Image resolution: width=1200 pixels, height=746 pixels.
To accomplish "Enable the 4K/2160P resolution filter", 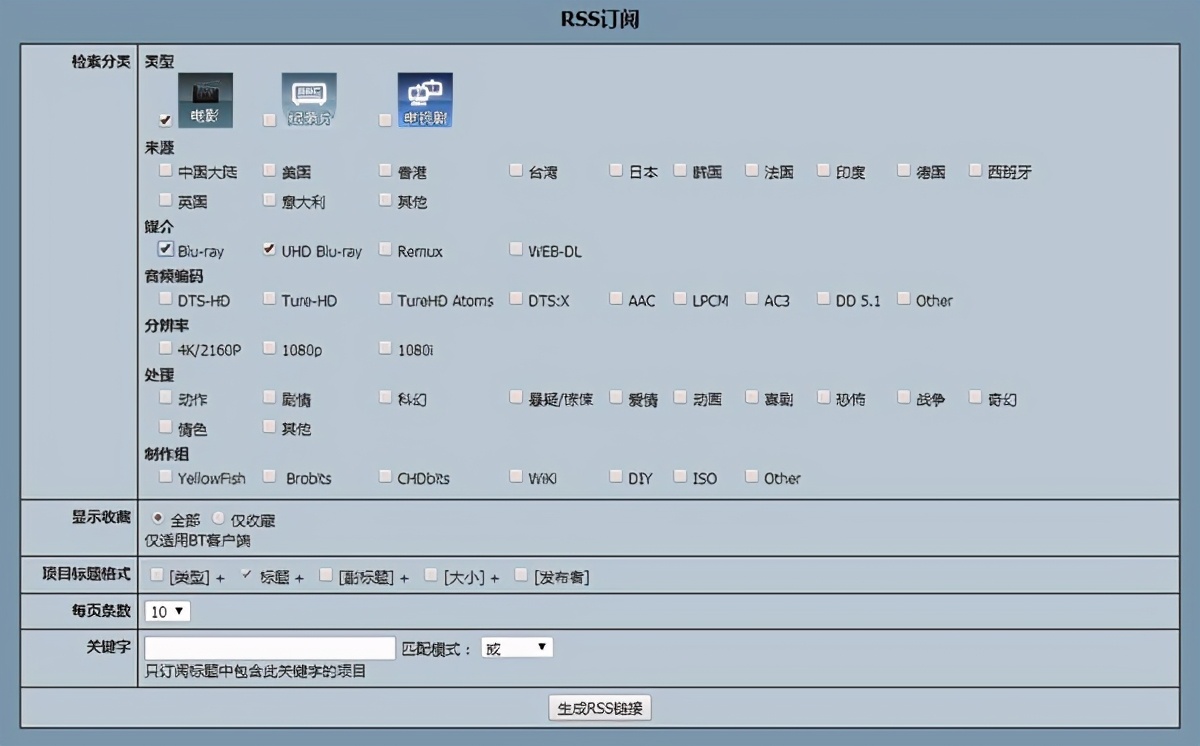I will [x=165, y=348].
